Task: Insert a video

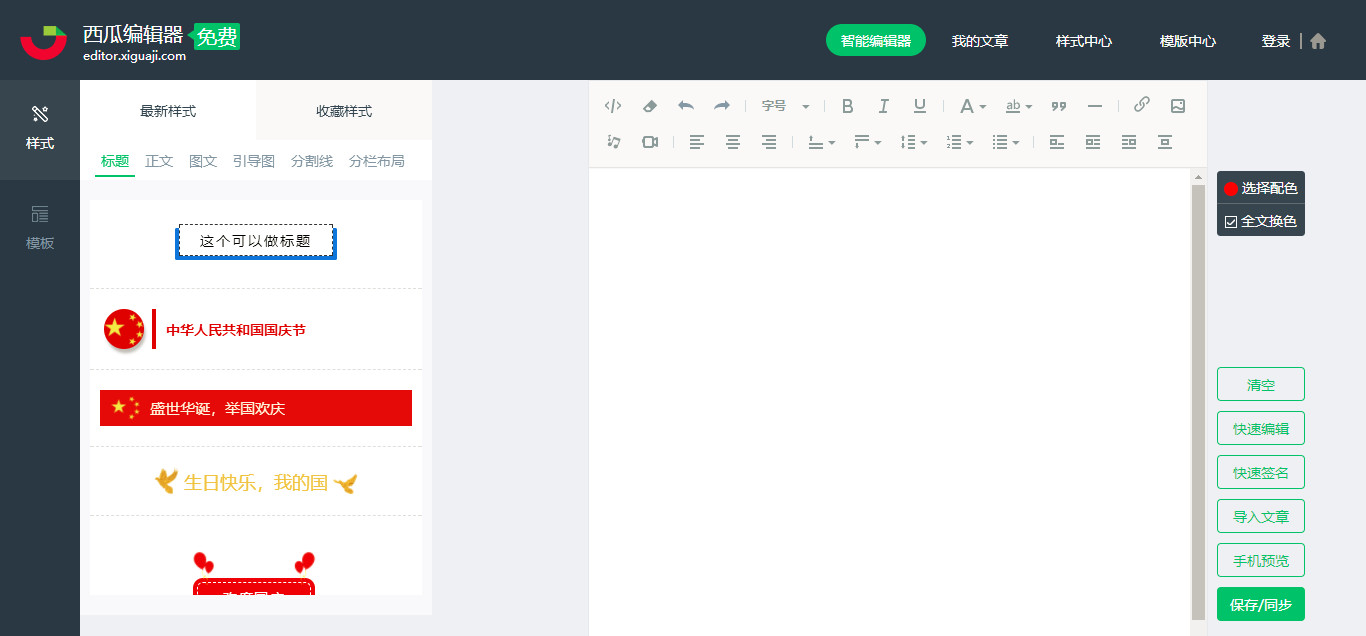Action: [650, 142]
